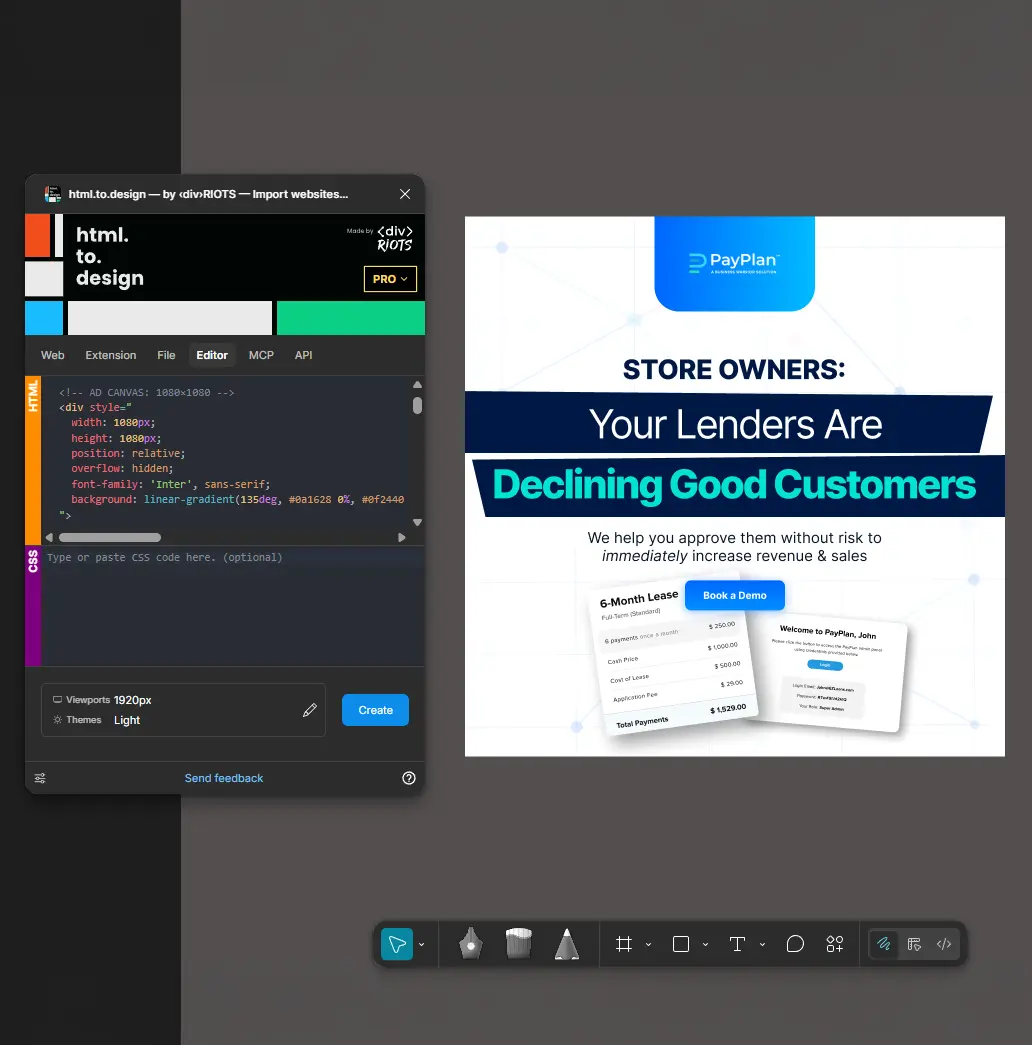Viewport: 1032px width, 1045px height.
Task: Open Move tool options chevron
Action: click(422, 944)
